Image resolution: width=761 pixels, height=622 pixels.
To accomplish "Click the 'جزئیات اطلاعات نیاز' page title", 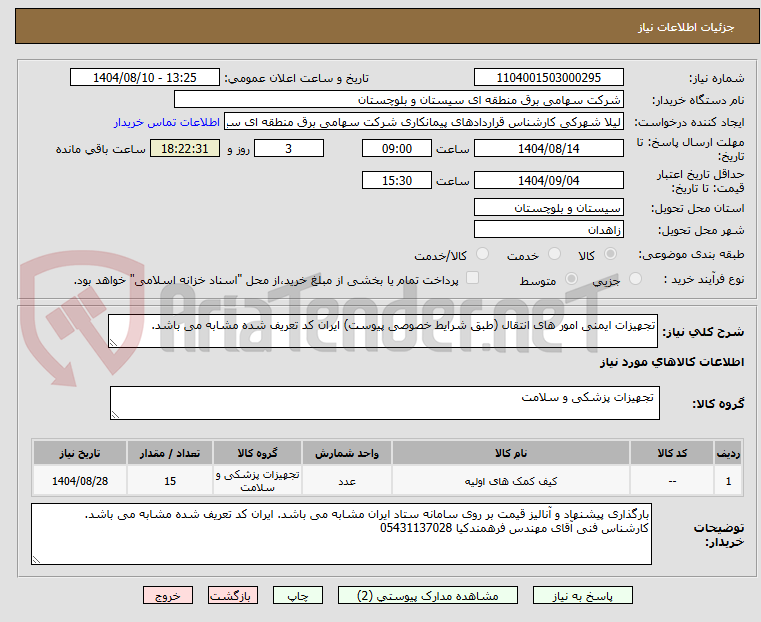I will [686, 27].
